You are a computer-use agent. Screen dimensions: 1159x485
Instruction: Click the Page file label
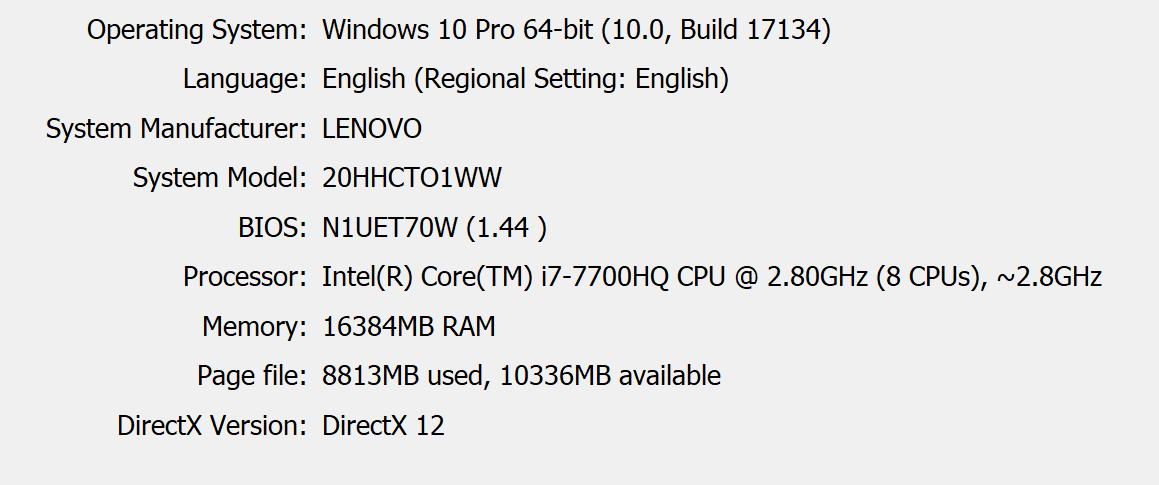click(x=251, y=376)
